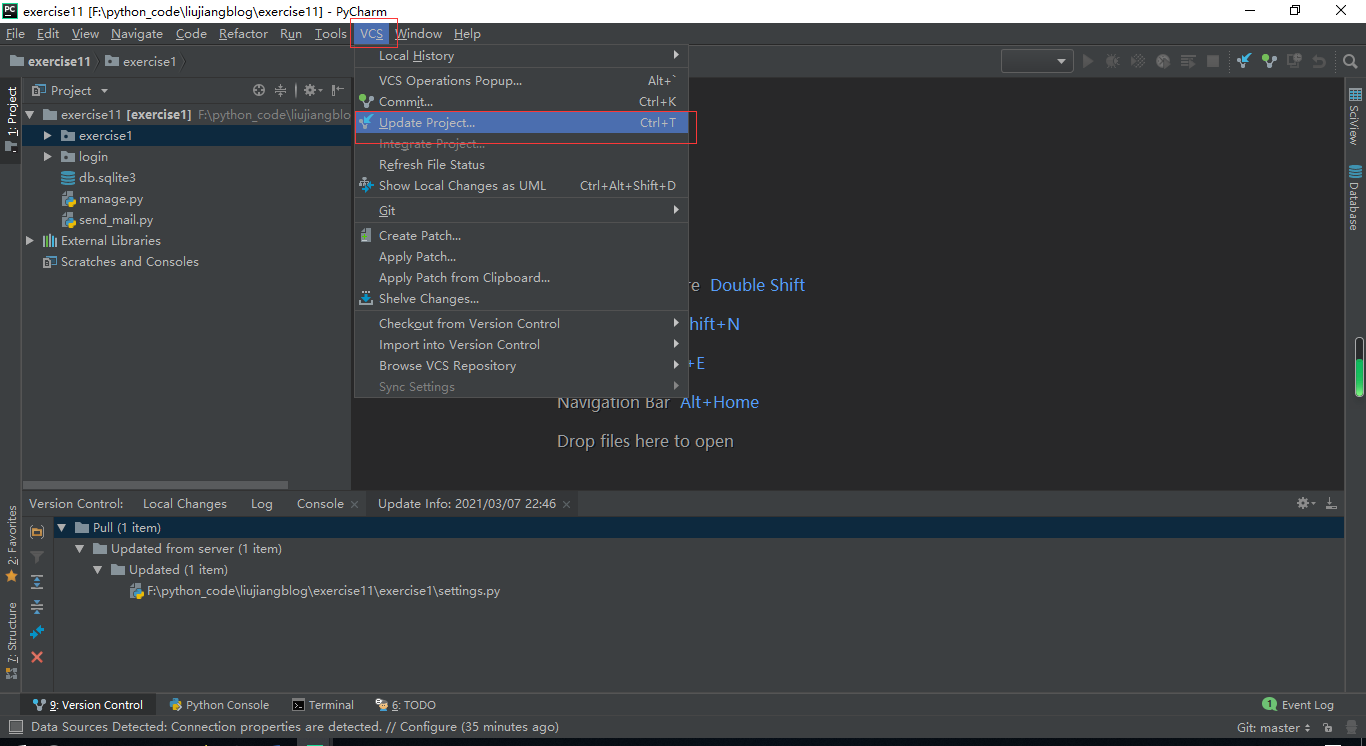Click the Show History toolbar icon
Viewport: 1366px width, 746px height.
click(1295, 61)
